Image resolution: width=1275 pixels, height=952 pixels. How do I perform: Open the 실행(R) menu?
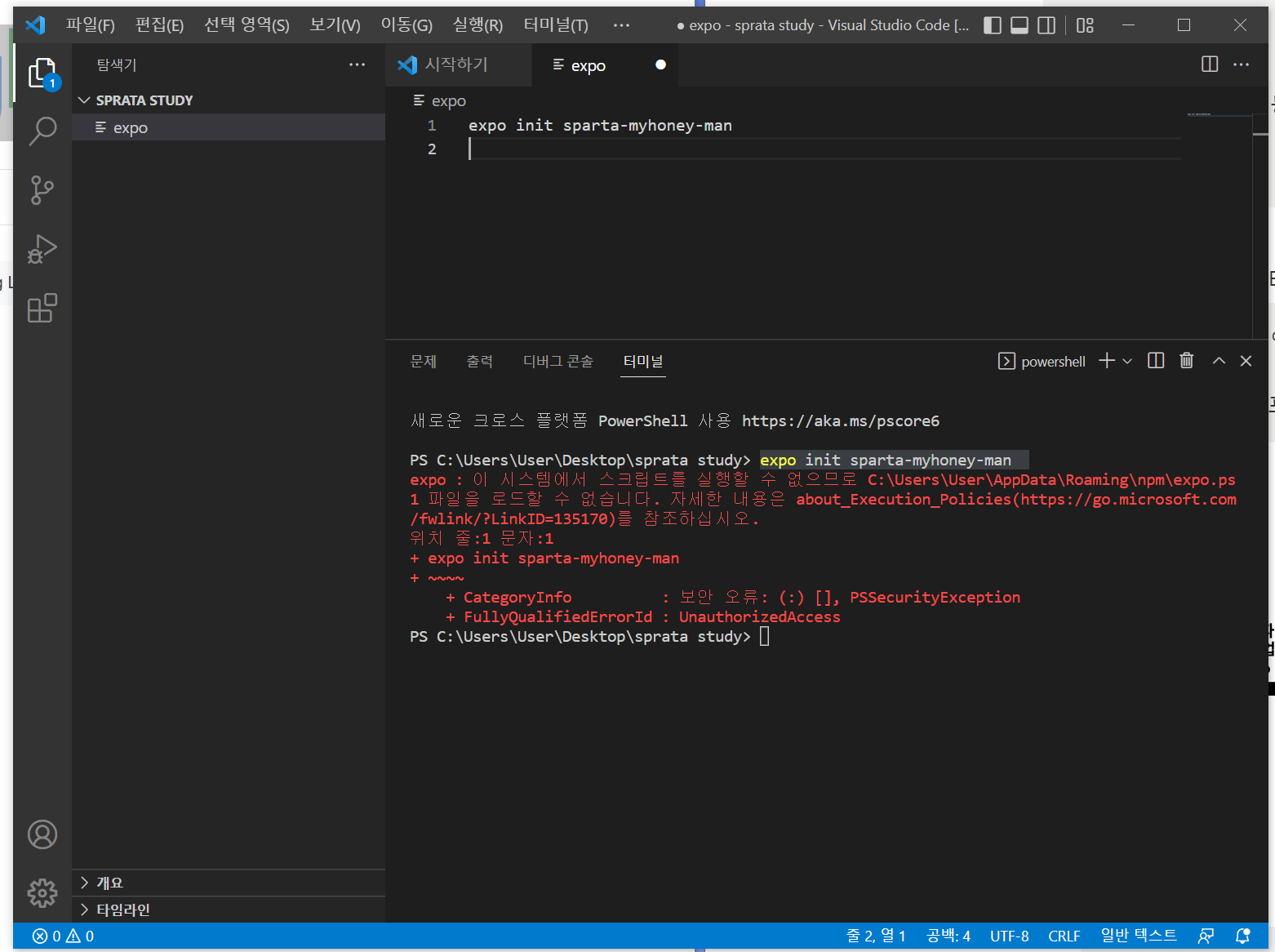[x=478, y=25]
